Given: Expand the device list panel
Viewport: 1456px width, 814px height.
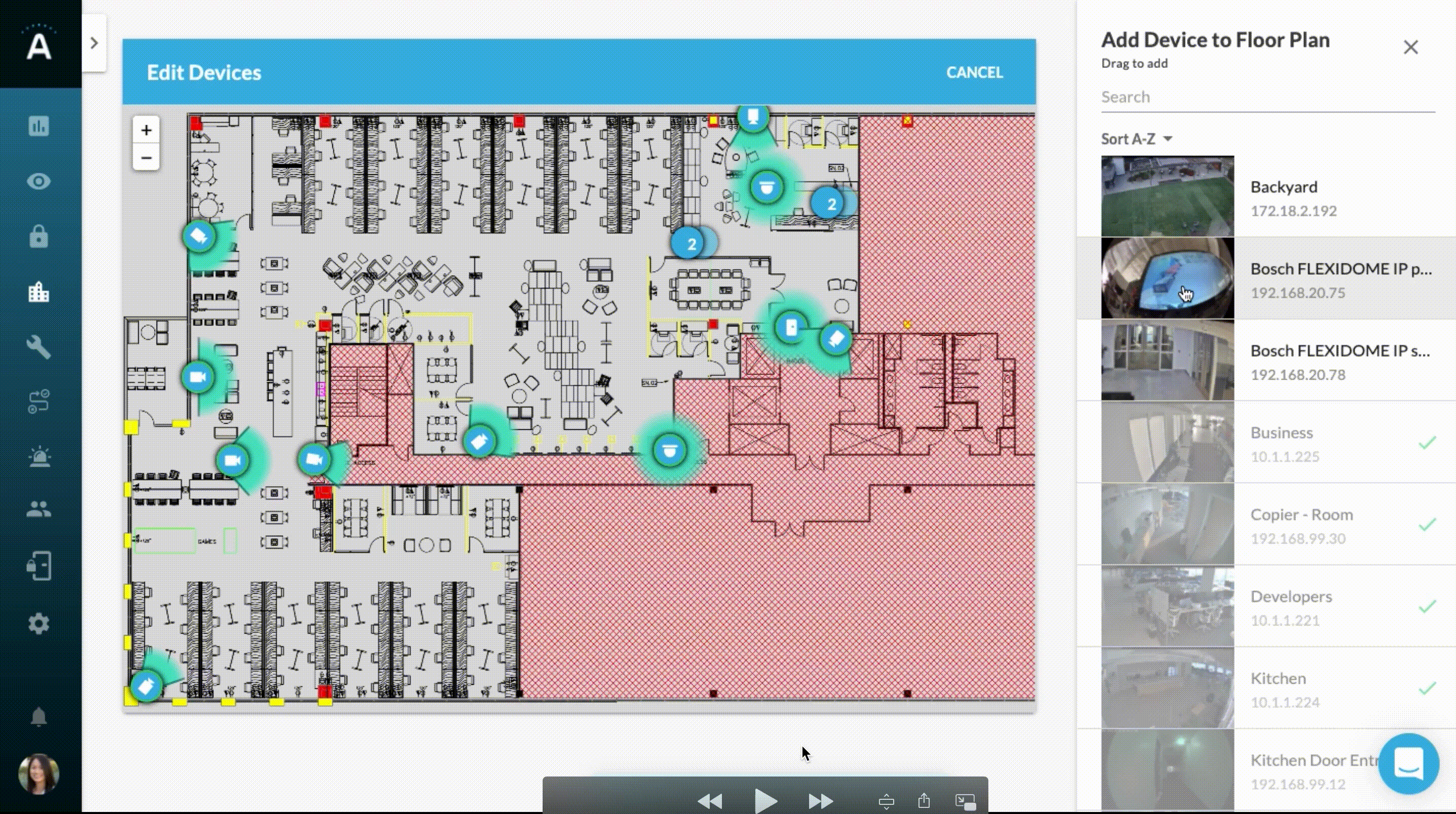Looking at the screenshot, I should point(94,42).
